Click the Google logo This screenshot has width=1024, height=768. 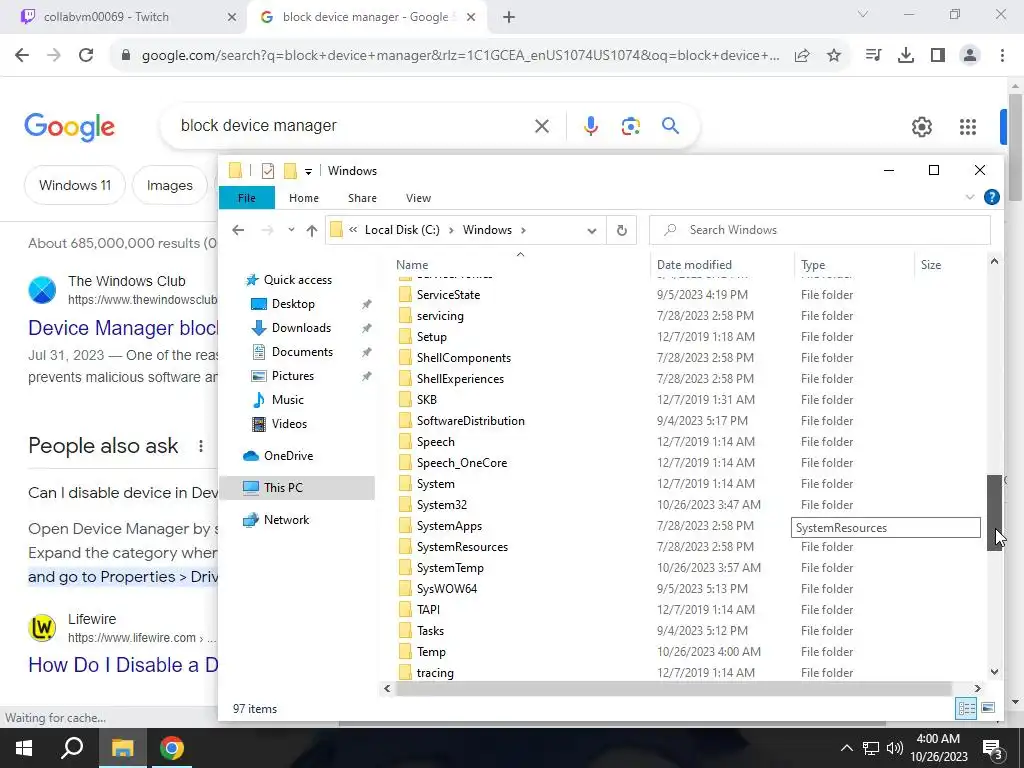point(69,127)
